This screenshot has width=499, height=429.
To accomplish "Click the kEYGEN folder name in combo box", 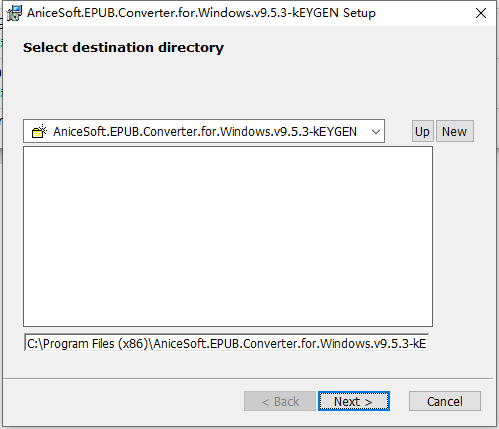I will click(335, 132).
